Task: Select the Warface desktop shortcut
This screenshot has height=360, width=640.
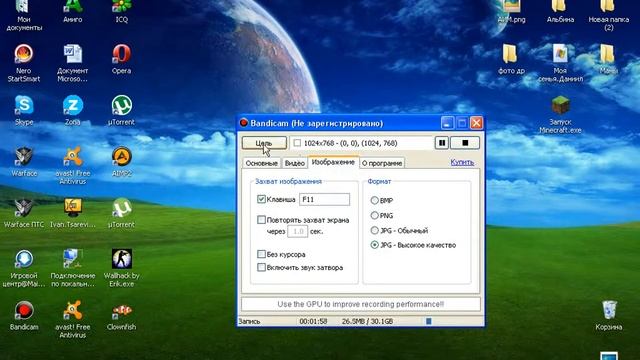Action: (24, 156)
